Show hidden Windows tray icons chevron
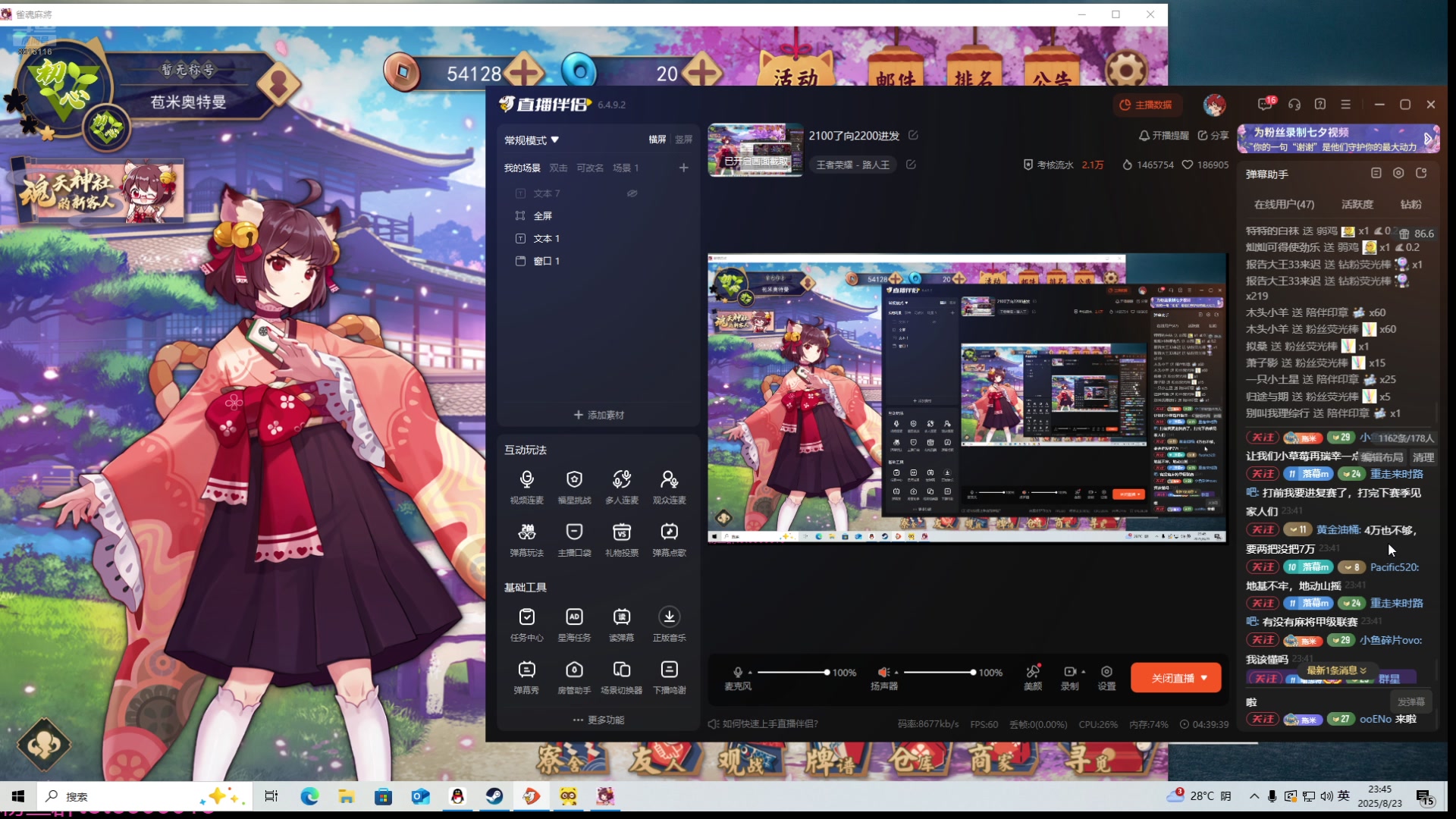Image resolution: width=1456 pixels, height=819 pixels. click(x=1254, y=796)
